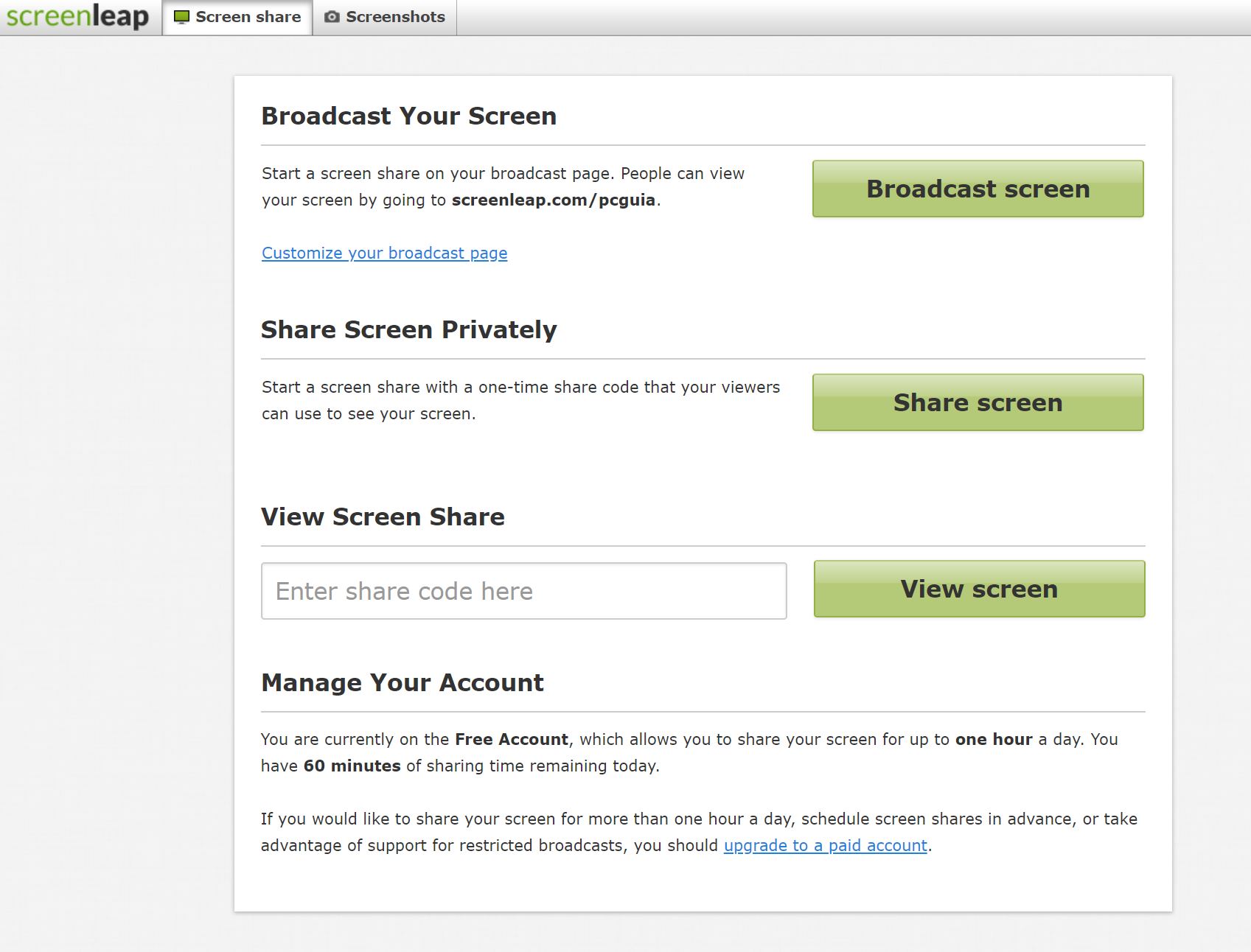1251x952 pixels.
Task: Click the Broadcast Your Screen heading
Action: click(x=408, y=116)
